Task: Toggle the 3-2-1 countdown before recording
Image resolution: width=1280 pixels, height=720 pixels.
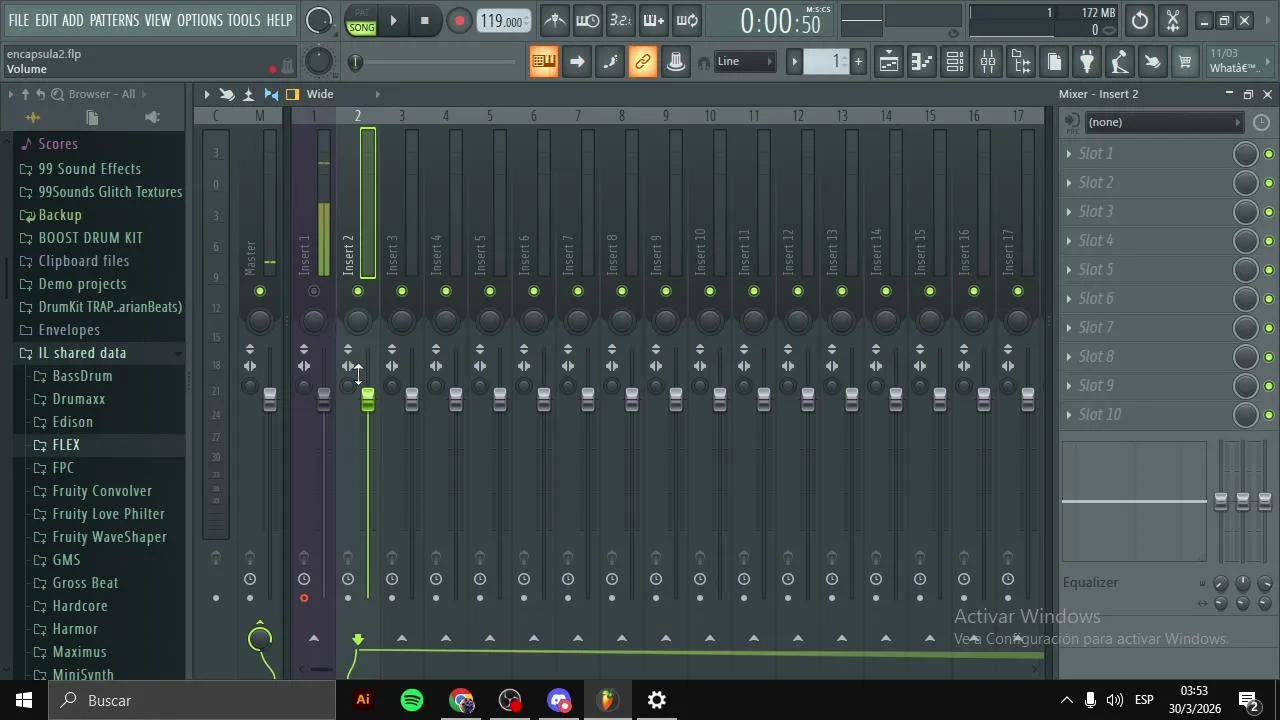Action: [x=620, y=20]
